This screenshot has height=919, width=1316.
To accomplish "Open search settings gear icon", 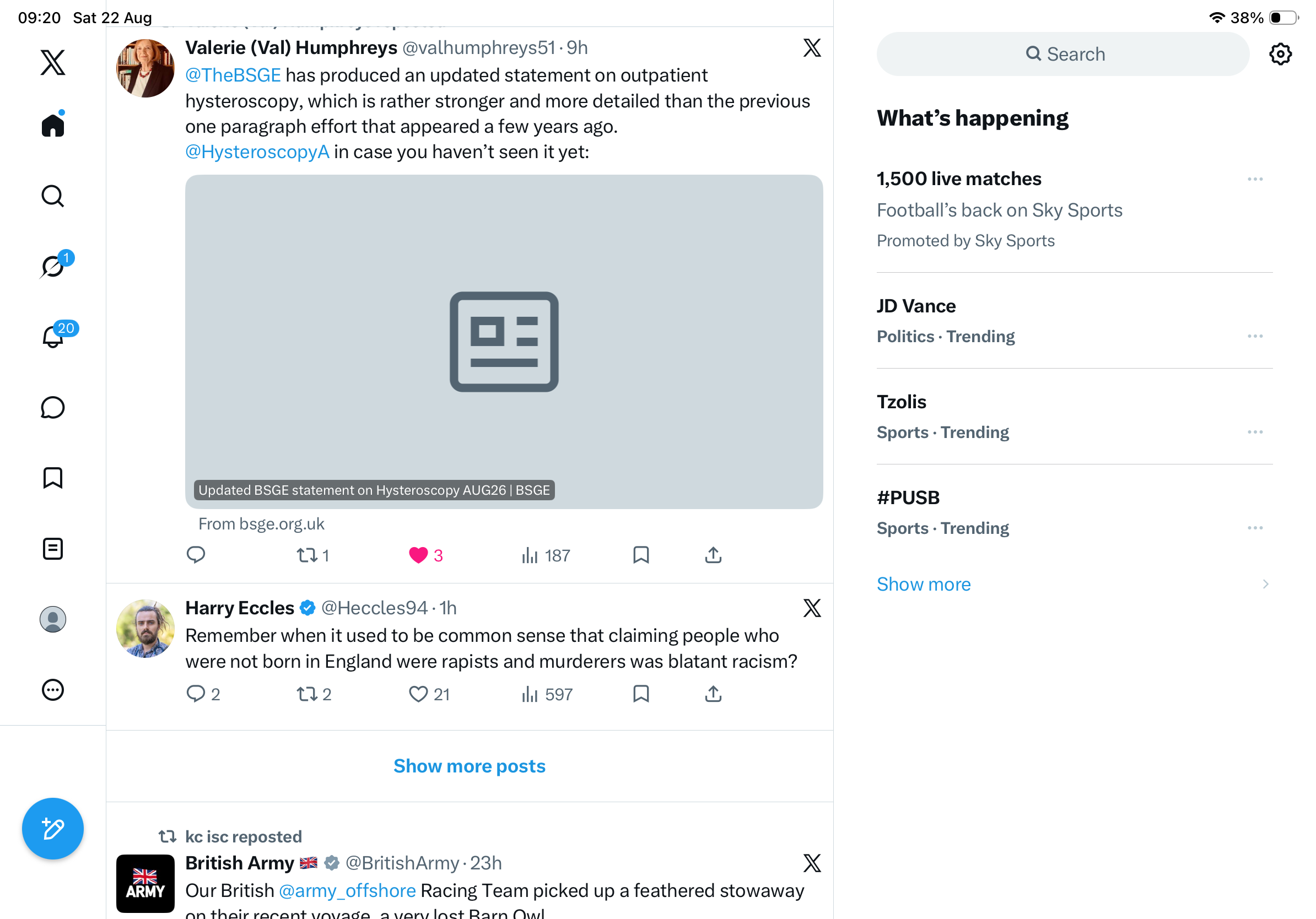I will [1280, 55].
